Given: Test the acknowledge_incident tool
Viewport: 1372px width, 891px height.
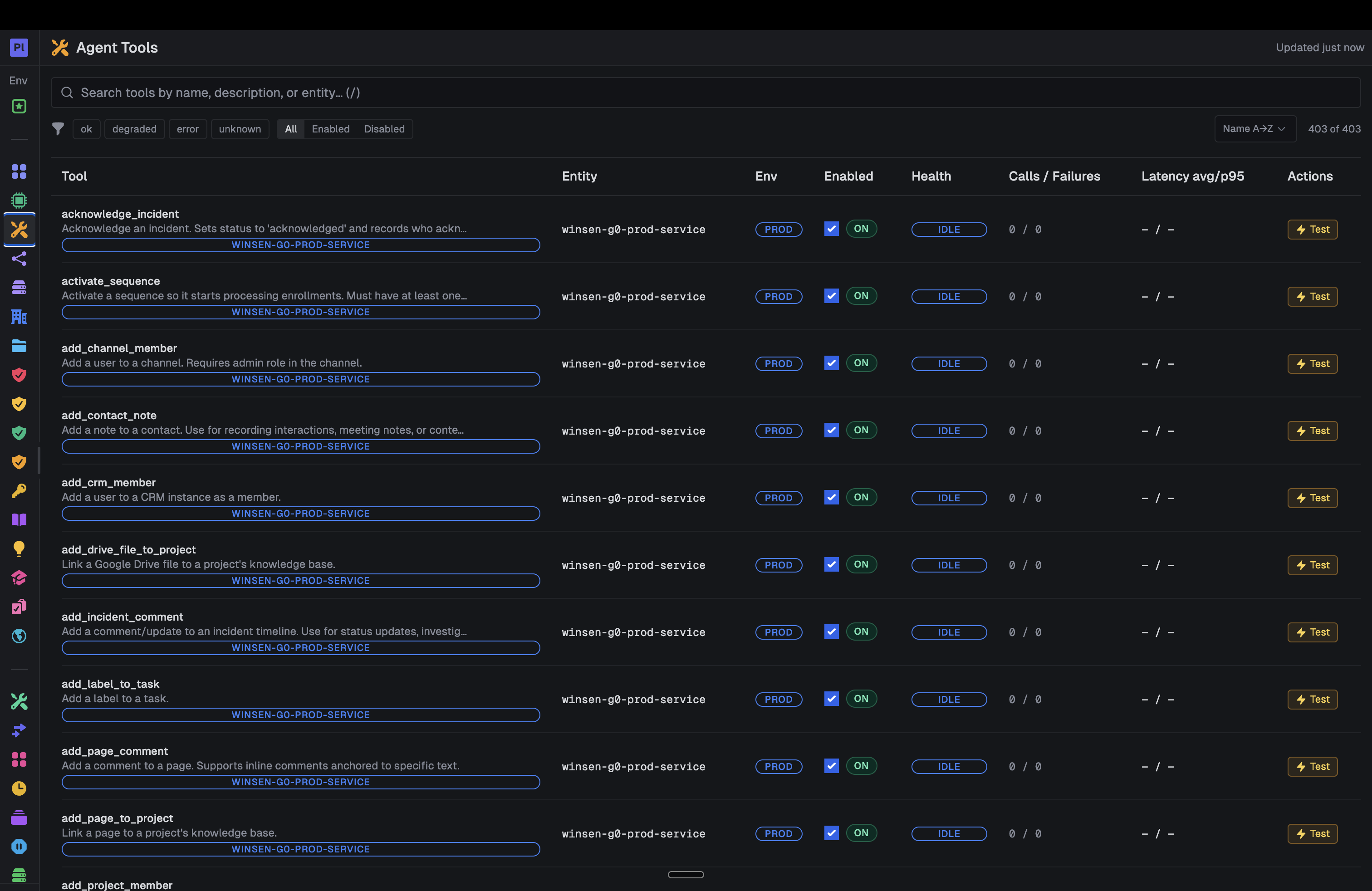Looking at the screenshot, I should tap(1313, 230).
